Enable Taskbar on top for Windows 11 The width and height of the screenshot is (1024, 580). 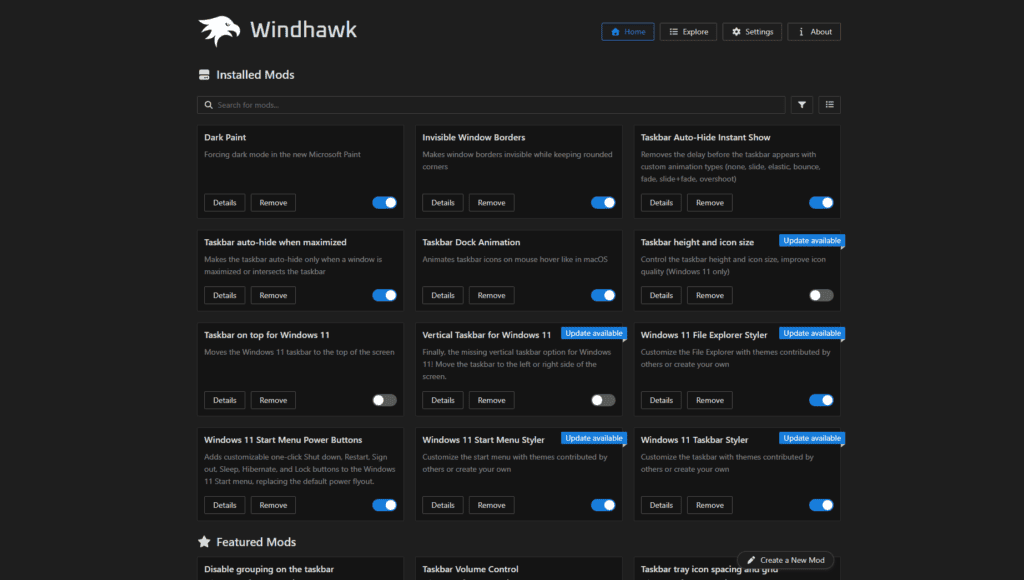coord(385,400)
